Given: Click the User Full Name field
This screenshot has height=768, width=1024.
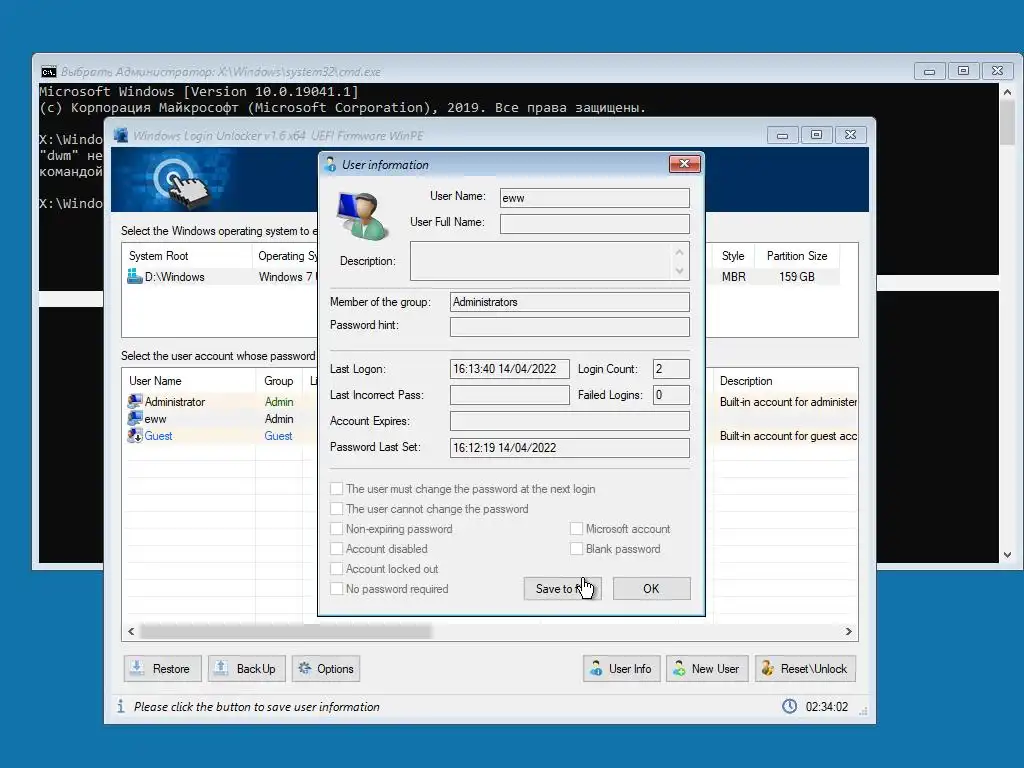Looking at the screenshot, I should click(594, 223).
